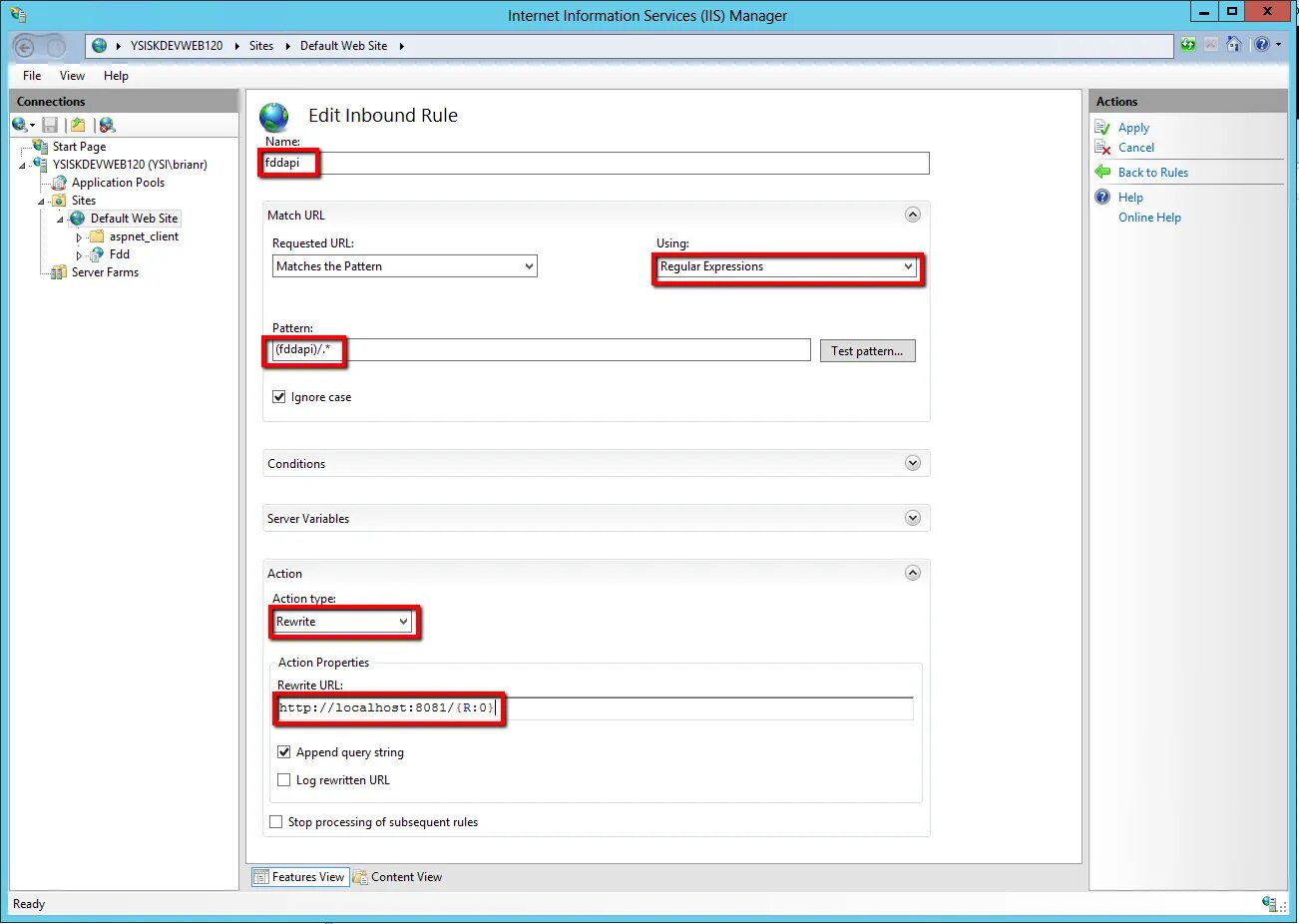Open the View menu
Viewport: 1299px width, 924px height.
(73, 76)
